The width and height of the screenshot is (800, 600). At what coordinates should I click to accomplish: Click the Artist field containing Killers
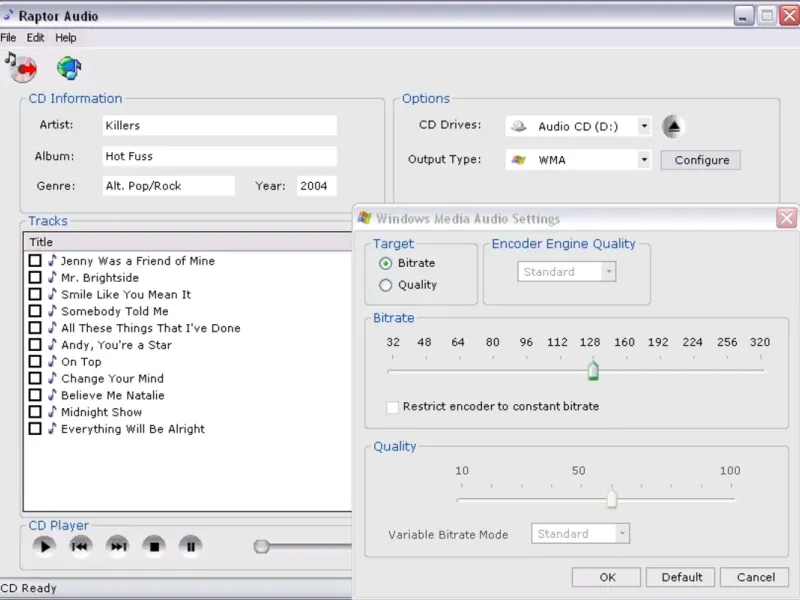click(x=219, y=126)
